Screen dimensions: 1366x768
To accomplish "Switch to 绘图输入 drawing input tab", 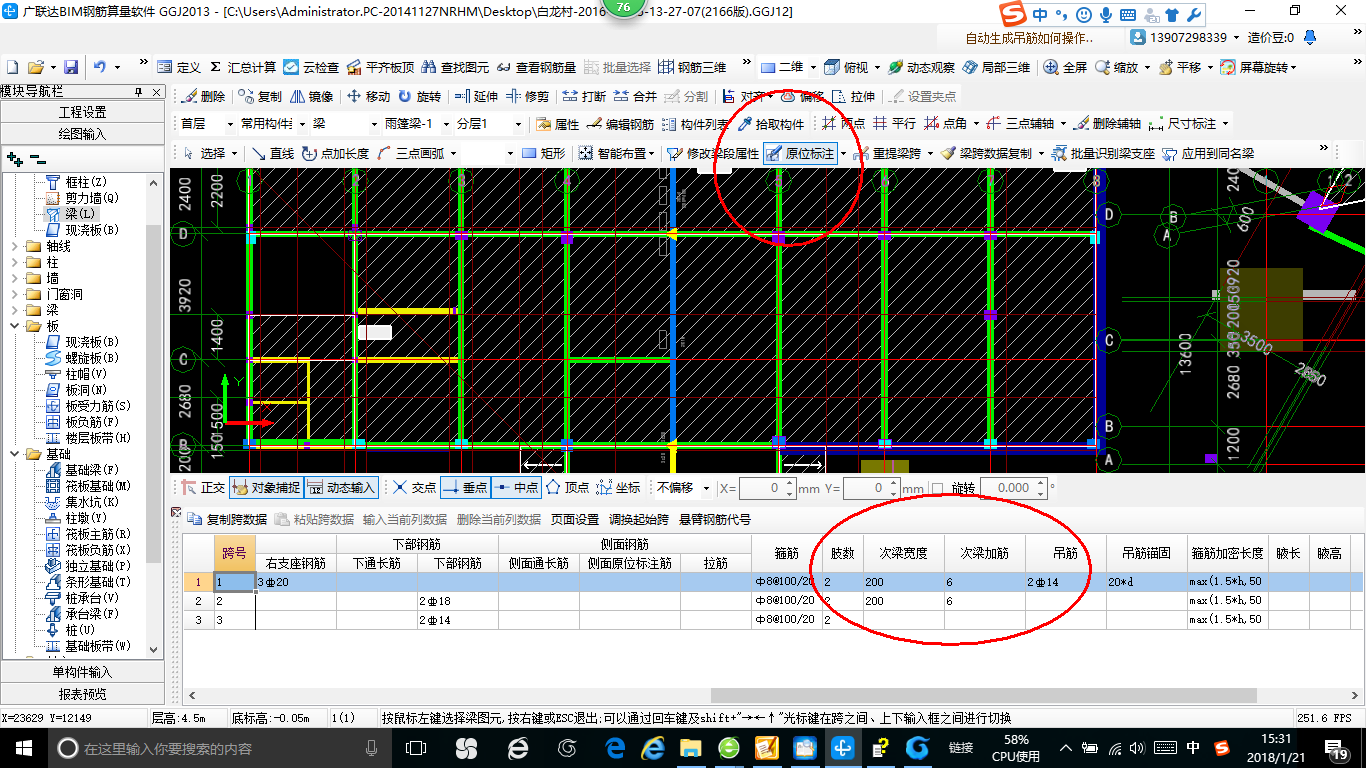I will 81,133.
